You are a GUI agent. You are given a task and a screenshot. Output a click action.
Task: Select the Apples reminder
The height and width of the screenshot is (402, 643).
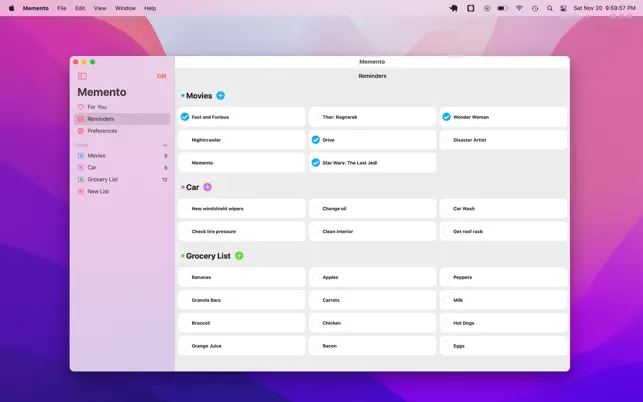pos(372,277)
